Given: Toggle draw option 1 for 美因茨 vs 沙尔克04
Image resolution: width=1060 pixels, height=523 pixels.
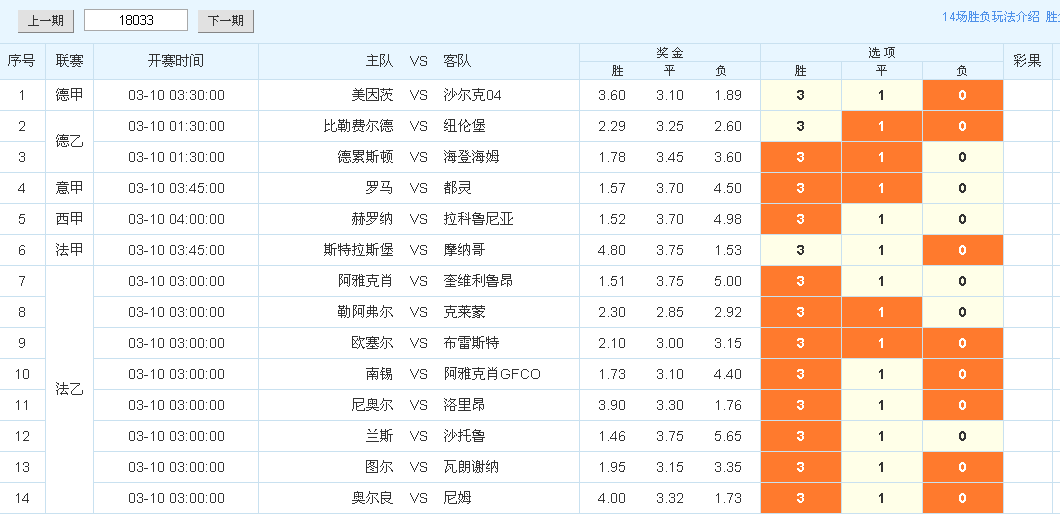Looking at the screenshot, I should (x=881, y=96).
